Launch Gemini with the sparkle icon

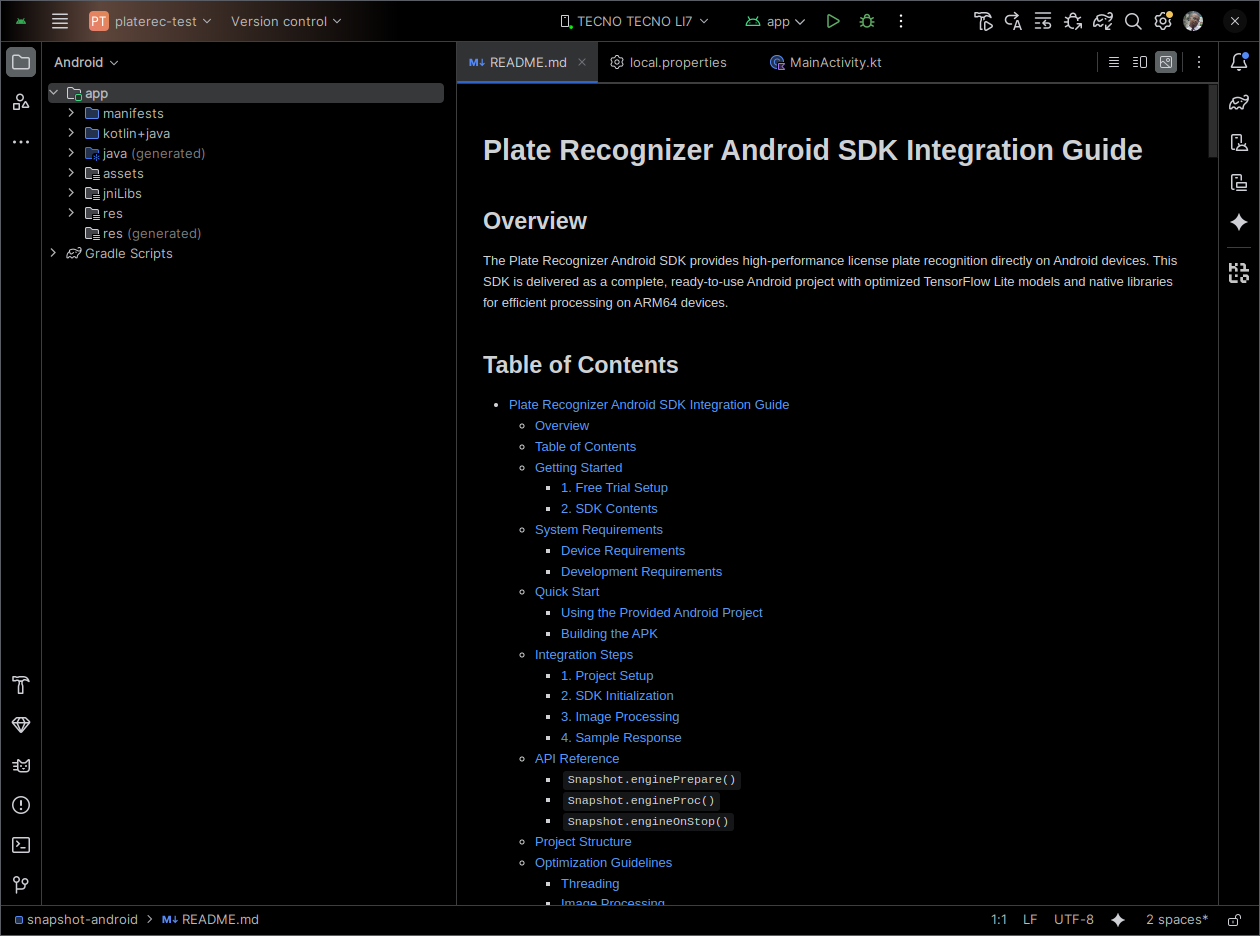click(1239, 222)
